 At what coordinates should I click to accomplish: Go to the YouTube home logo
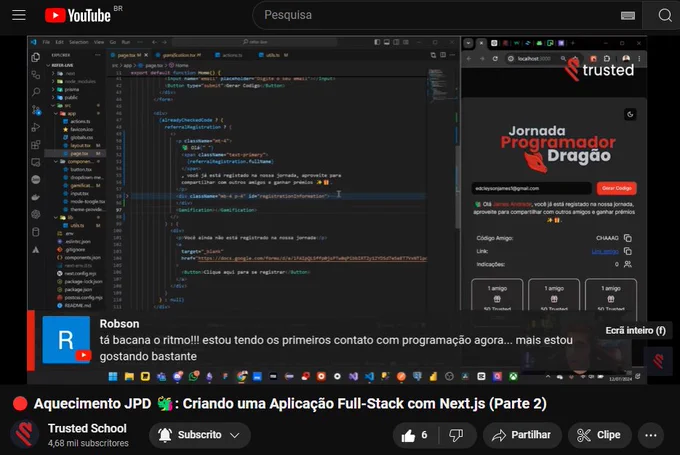[78, 15]
